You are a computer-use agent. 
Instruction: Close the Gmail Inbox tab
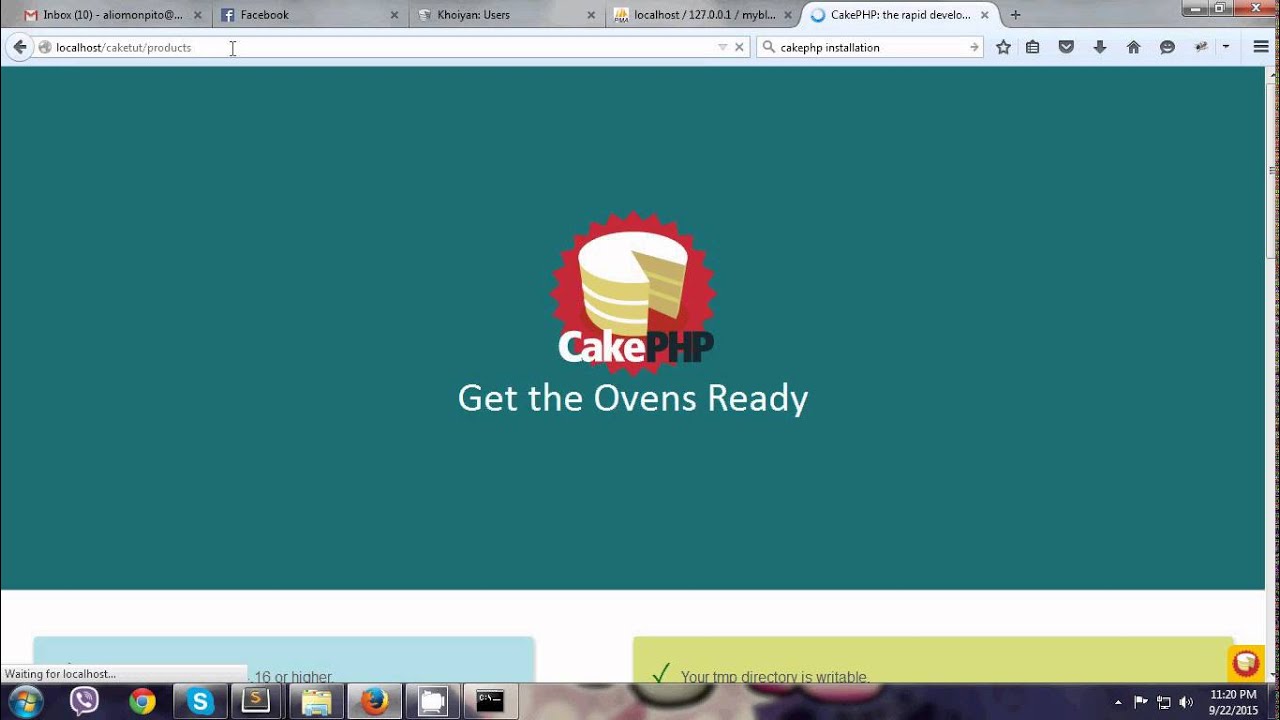coord(197,15)
